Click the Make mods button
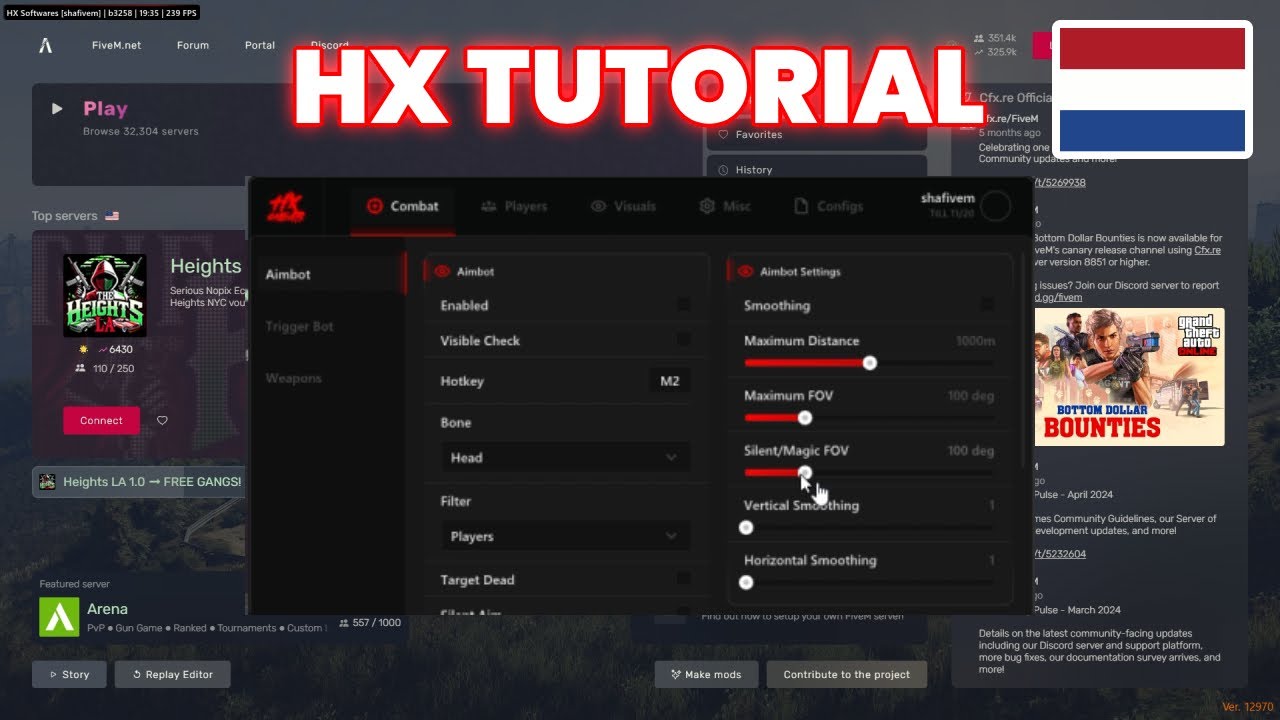 (x=706, y=675)
